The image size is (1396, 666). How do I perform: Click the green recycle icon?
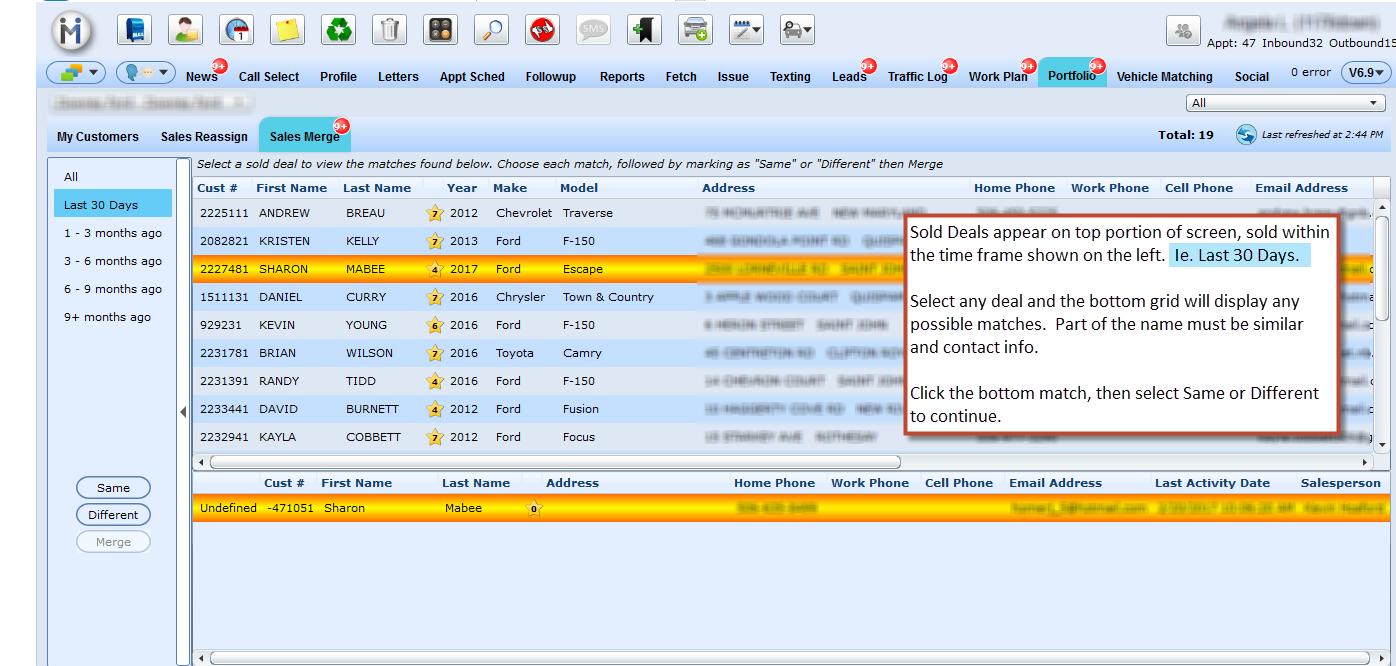[x=338, y=30]
